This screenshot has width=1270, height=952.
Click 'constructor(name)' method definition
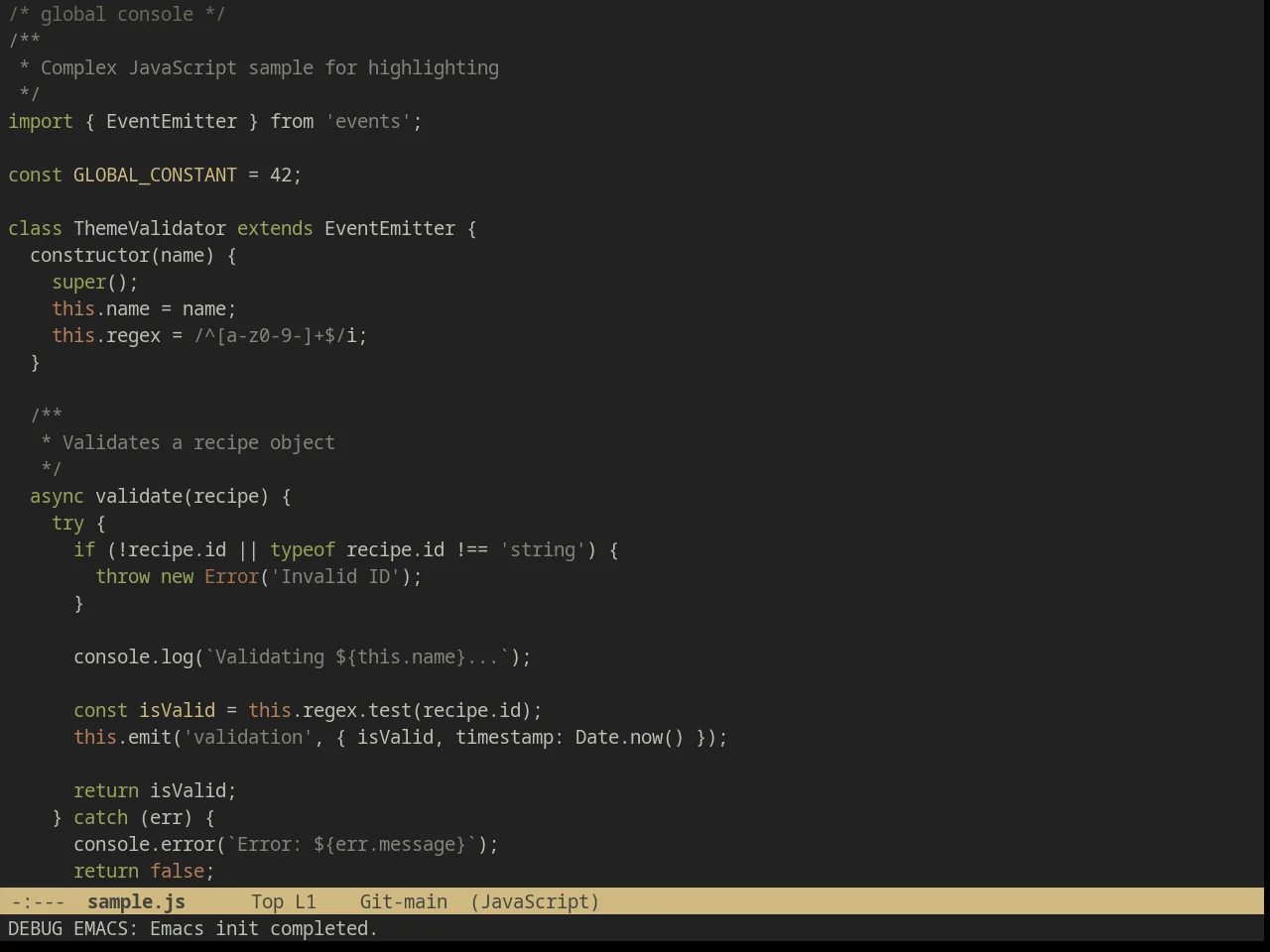122,256
